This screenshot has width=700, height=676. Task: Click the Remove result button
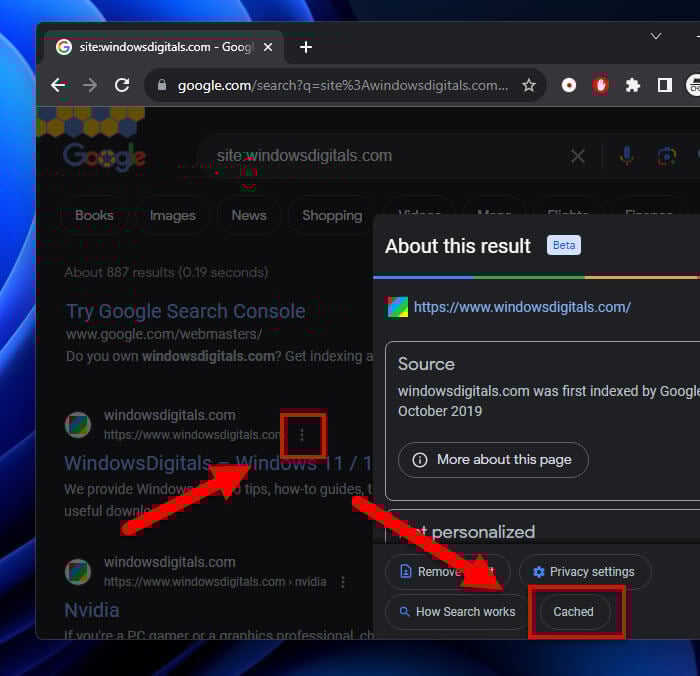coord(447,572)
